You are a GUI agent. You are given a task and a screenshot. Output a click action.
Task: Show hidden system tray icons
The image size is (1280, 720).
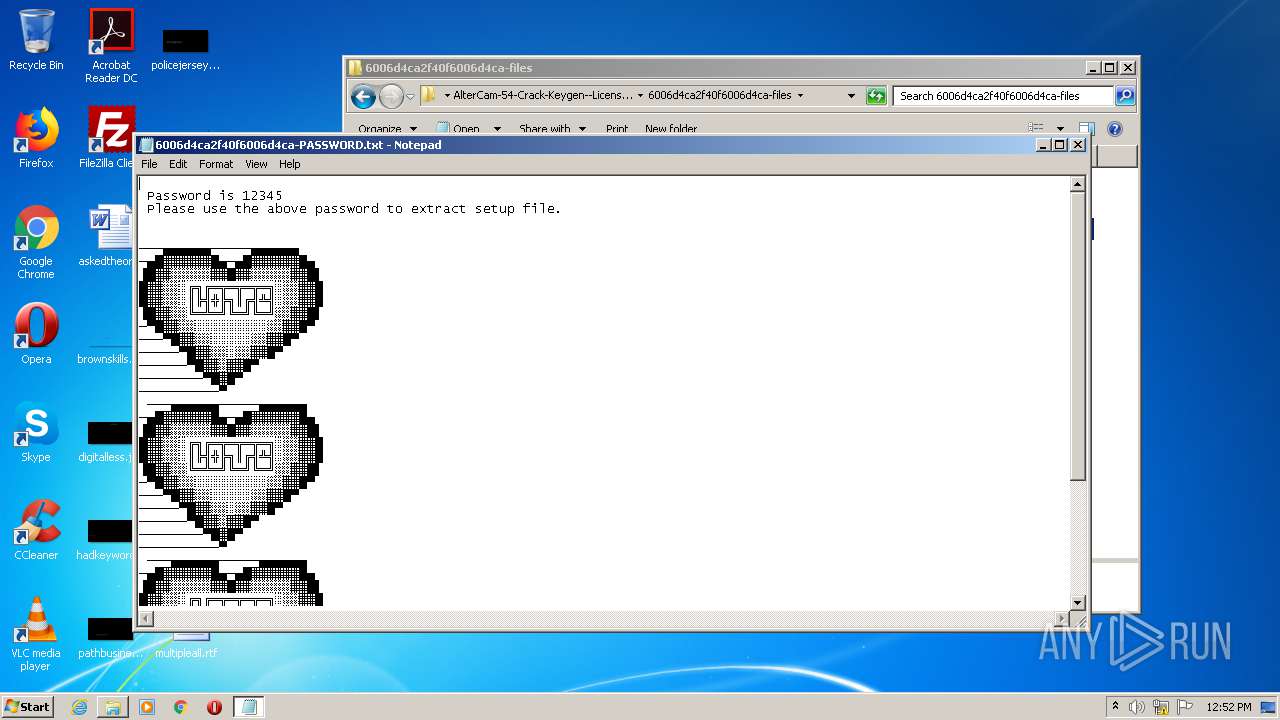click(x=1115, y=707)
